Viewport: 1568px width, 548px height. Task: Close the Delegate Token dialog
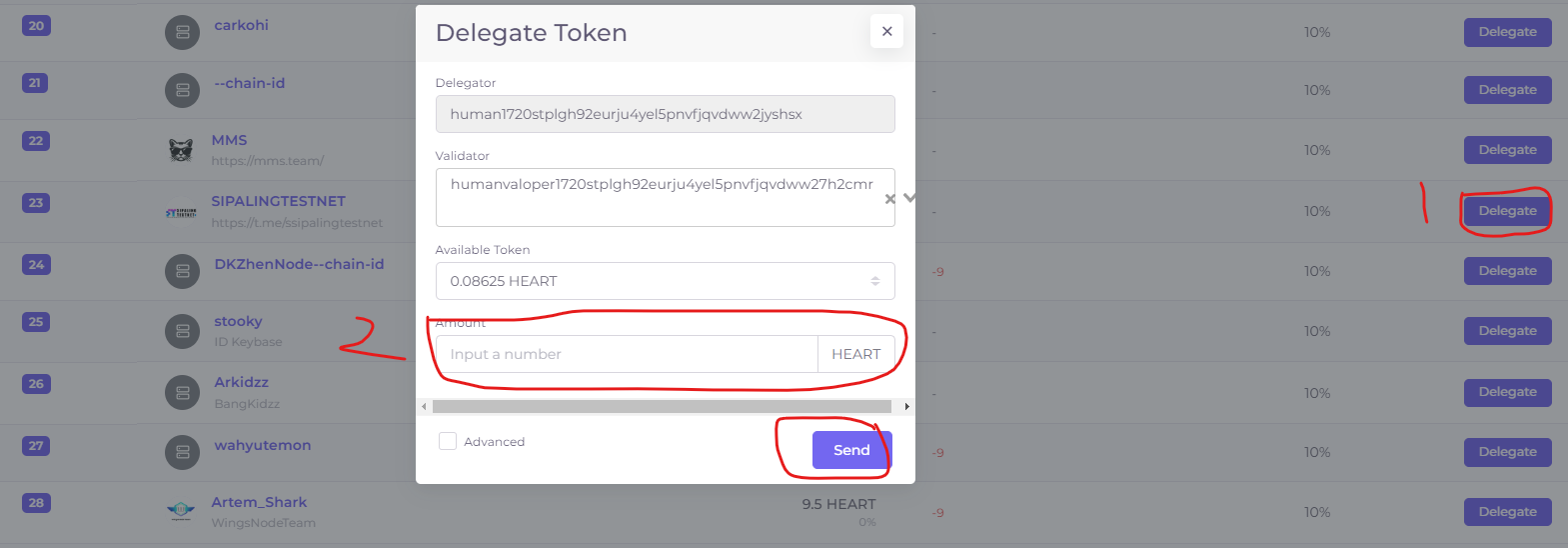point(886,31)
